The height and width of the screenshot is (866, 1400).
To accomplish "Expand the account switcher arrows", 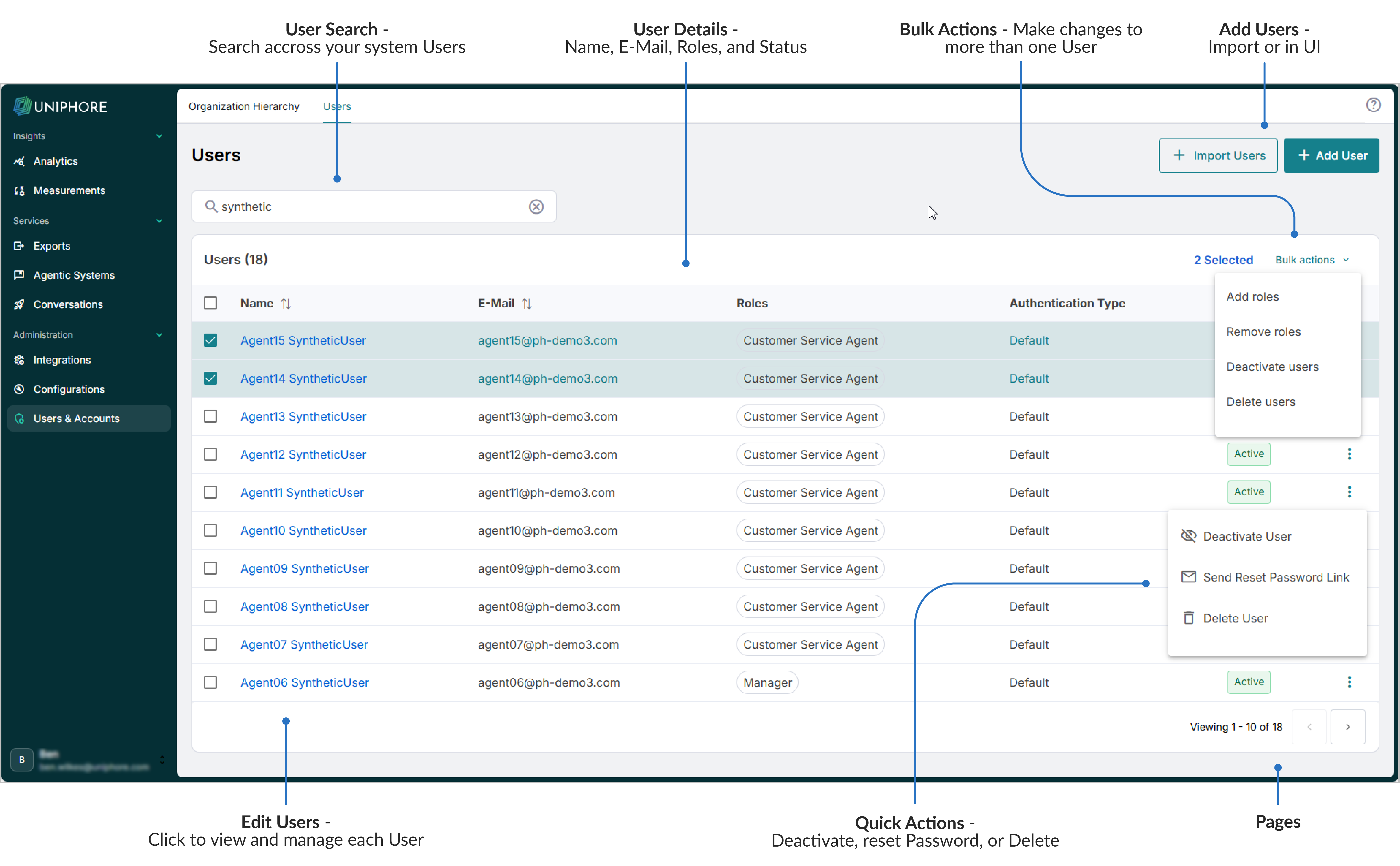I will coord(162,760).
